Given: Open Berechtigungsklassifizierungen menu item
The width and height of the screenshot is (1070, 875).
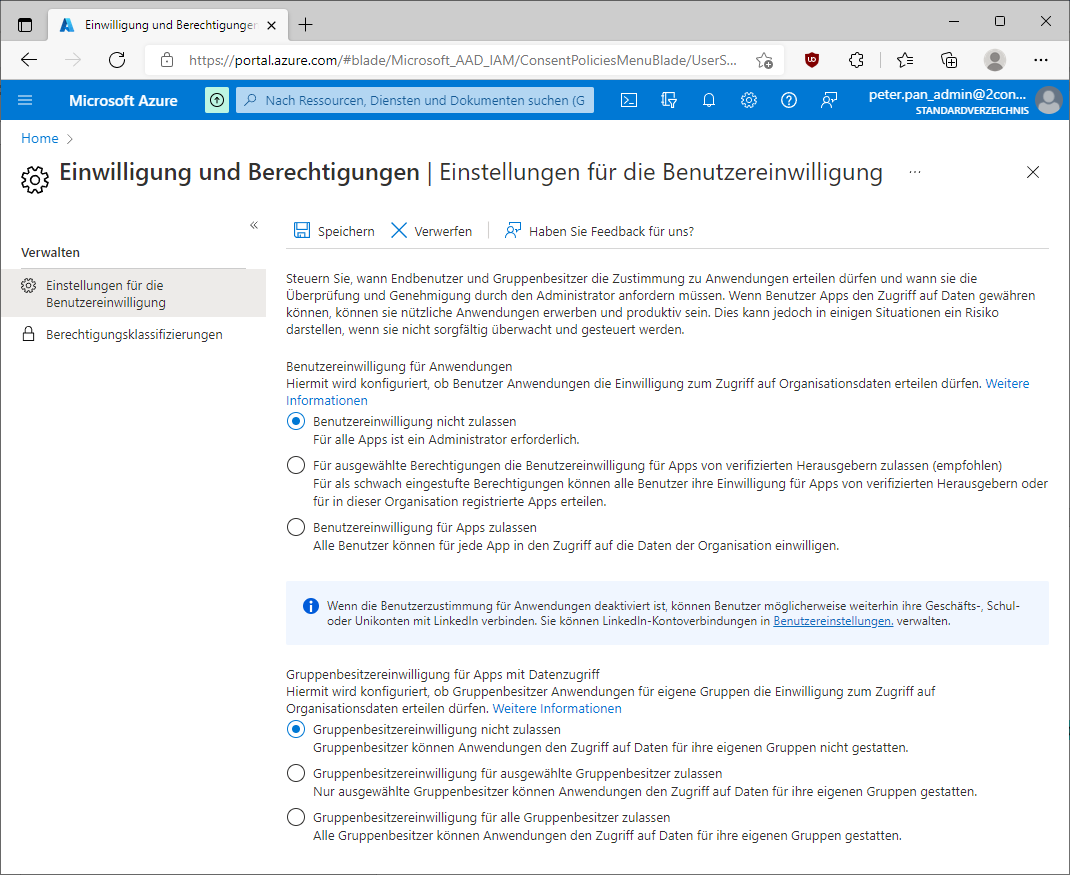Looking at the screenshot, I should [x=133, y=334].
